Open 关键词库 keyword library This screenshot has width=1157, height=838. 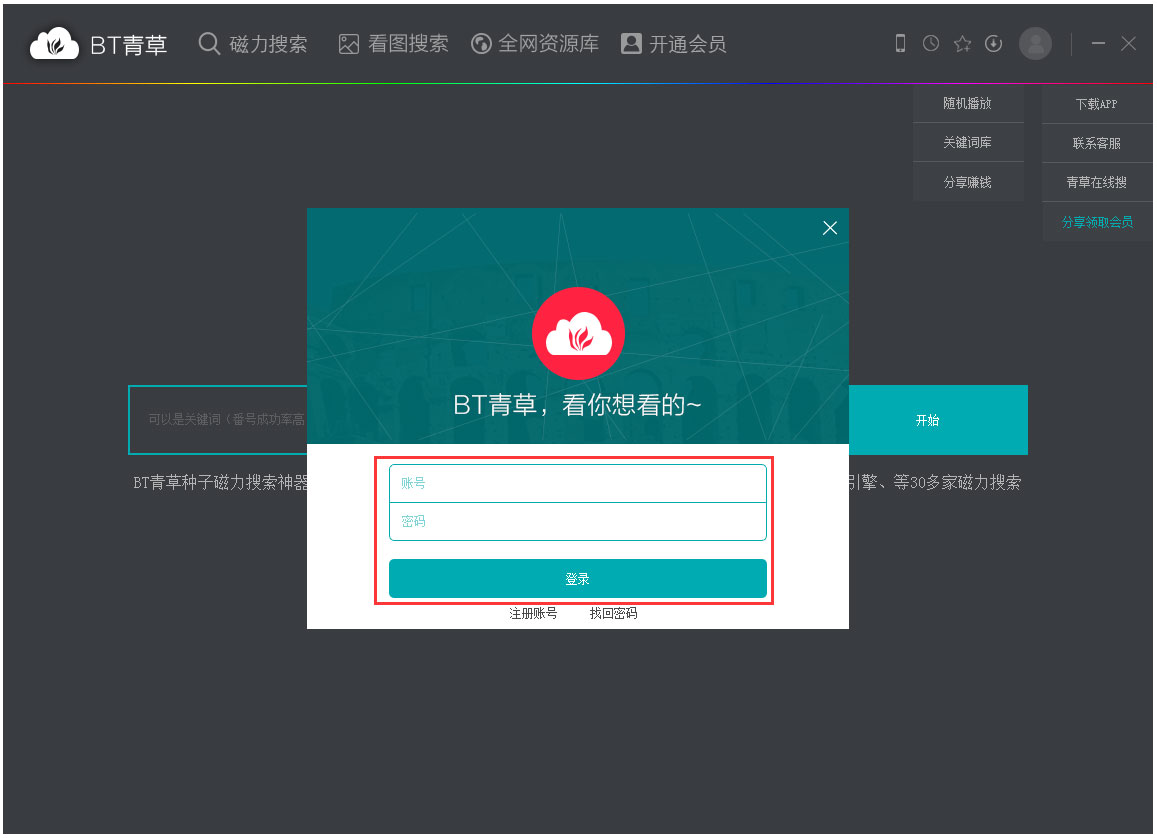click(968, 142)
